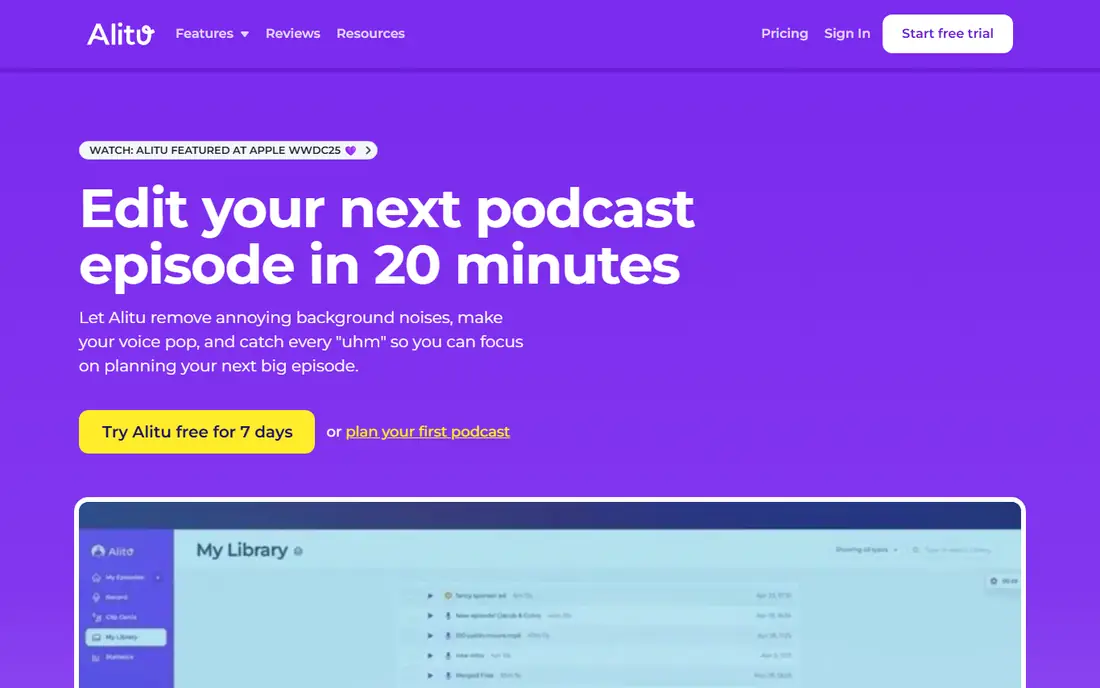Play the Merged Files library item

coord(430,675)
